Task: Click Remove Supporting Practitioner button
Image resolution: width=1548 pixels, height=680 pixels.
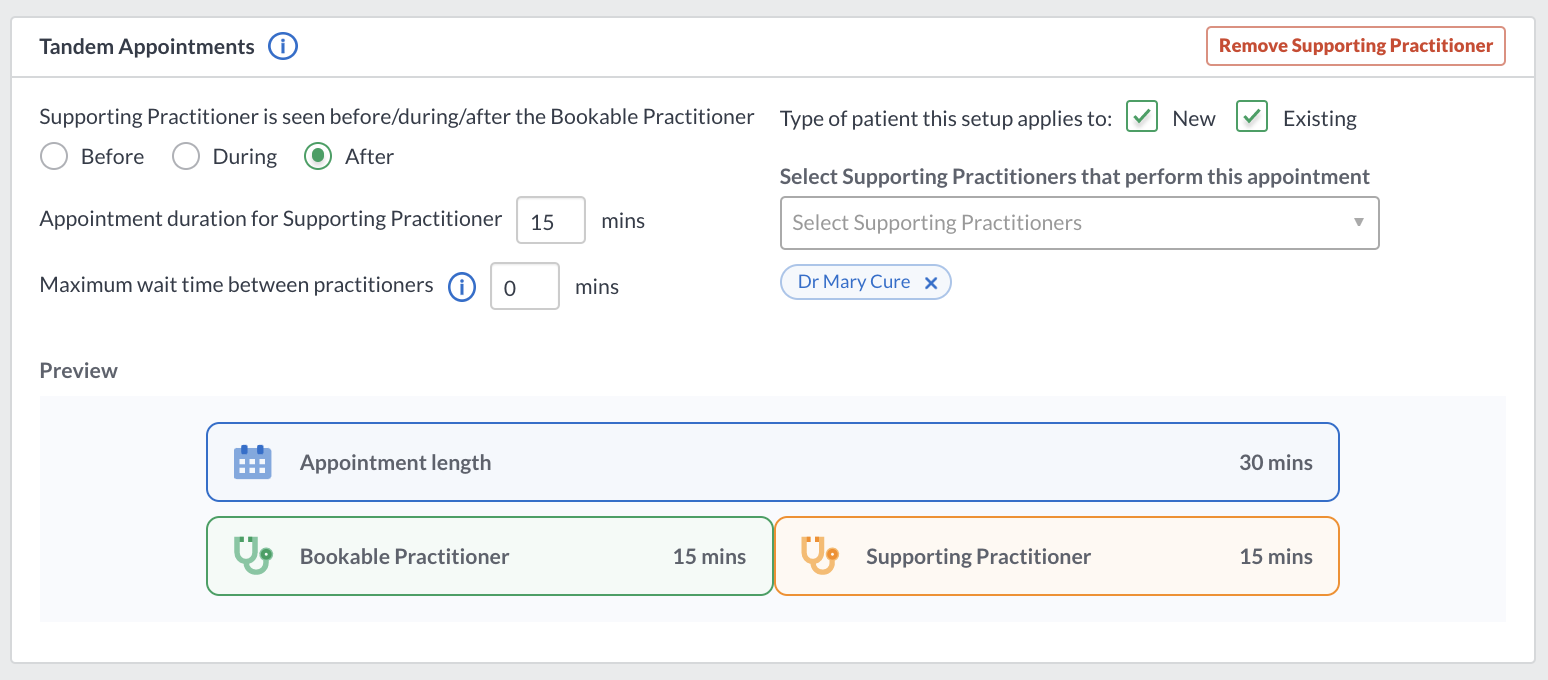Action: [x=1356, y=46]
